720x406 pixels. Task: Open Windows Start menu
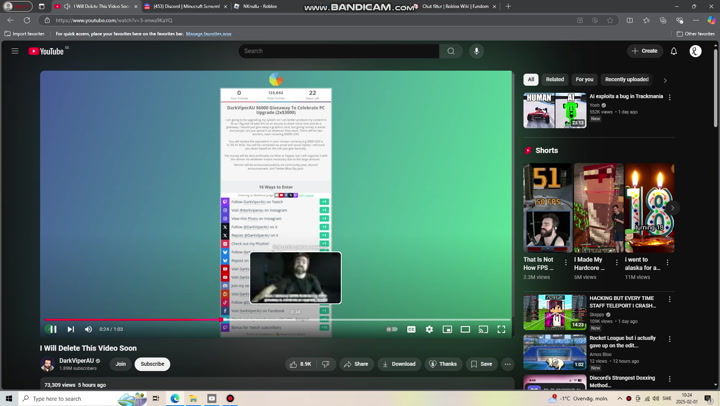point(9,399)
